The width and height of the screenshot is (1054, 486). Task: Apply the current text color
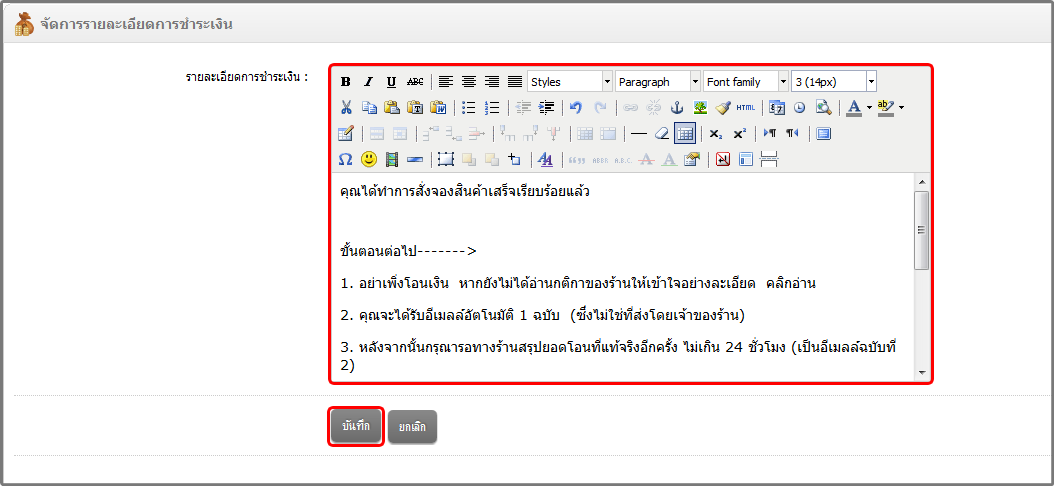coord(854,107)
